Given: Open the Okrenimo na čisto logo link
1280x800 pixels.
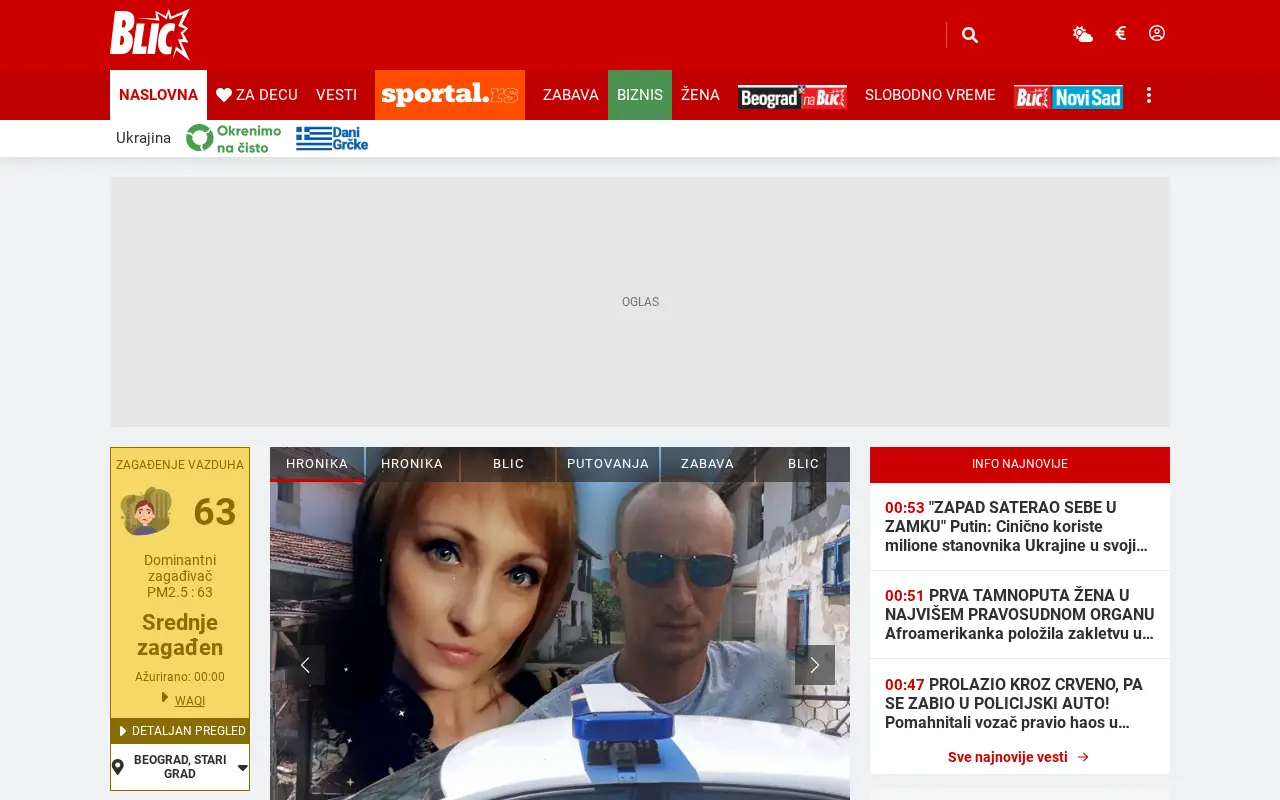Looking at the screenshot, I should click(233, 138).
